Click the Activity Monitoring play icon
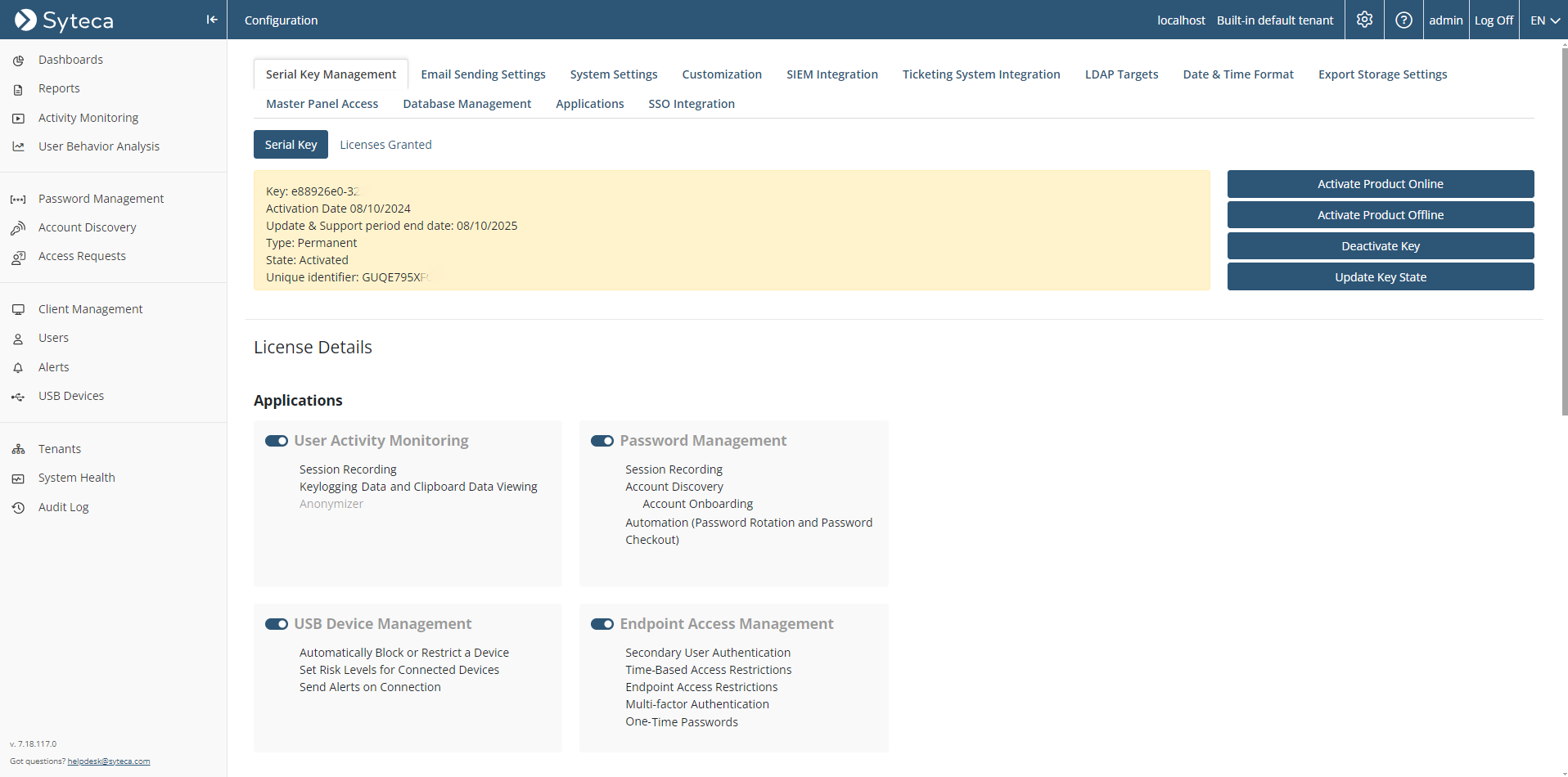The height and width of the screenshot is (777, 1568). (x=18, y=118)
